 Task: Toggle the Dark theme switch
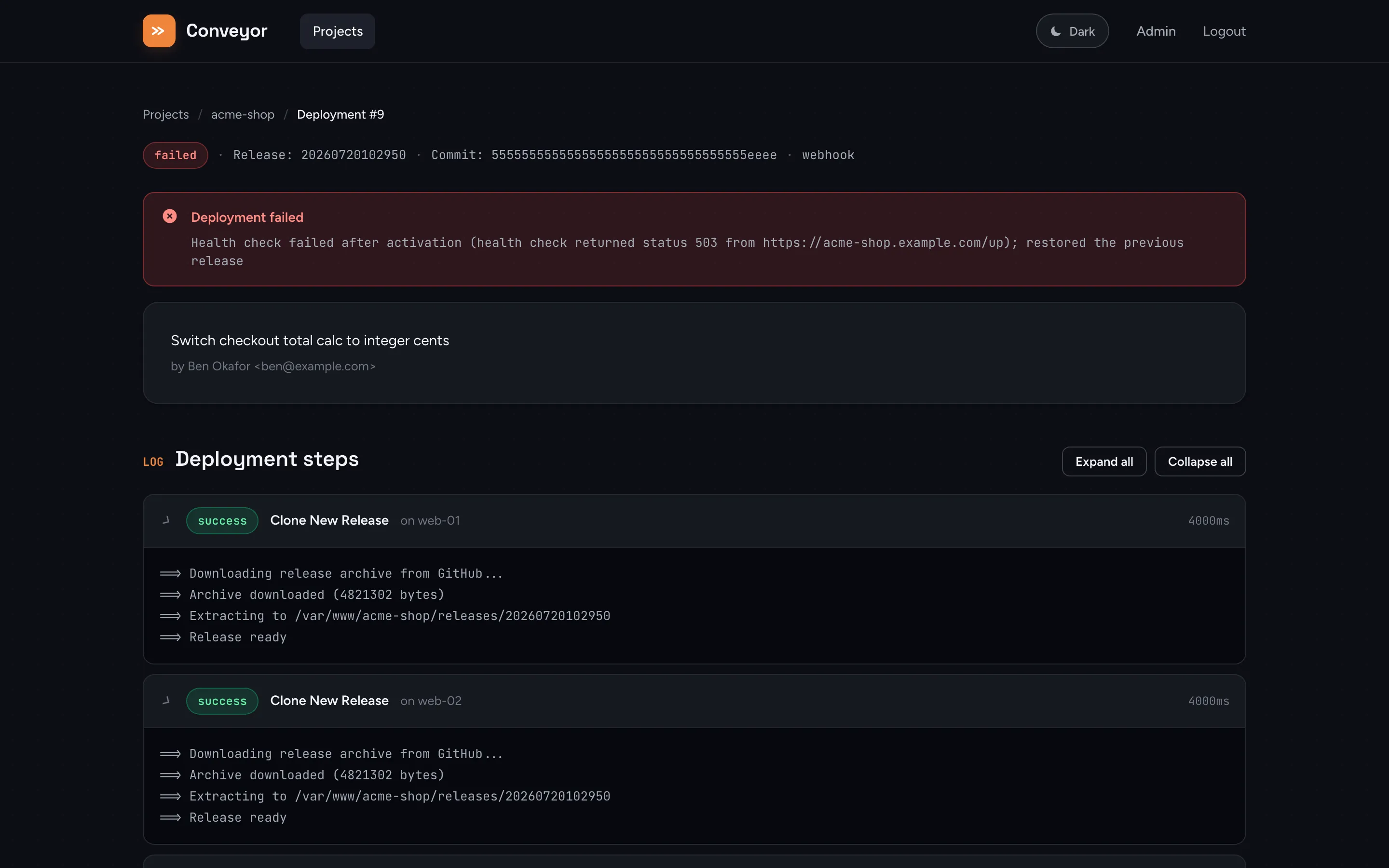tap(1072, 31)
